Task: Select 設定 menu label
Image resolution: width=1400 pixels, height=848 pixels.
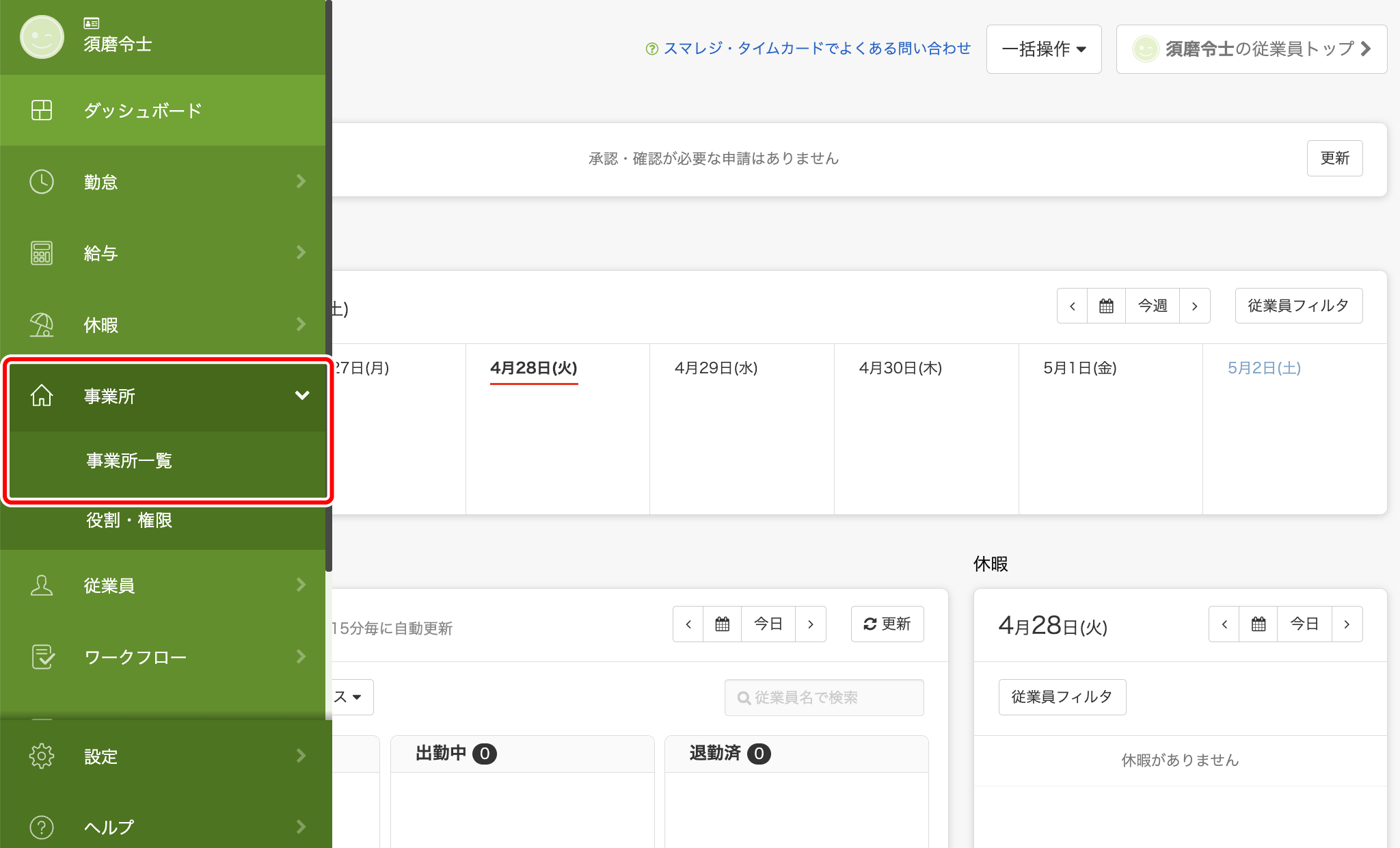Action: [100, 756]
